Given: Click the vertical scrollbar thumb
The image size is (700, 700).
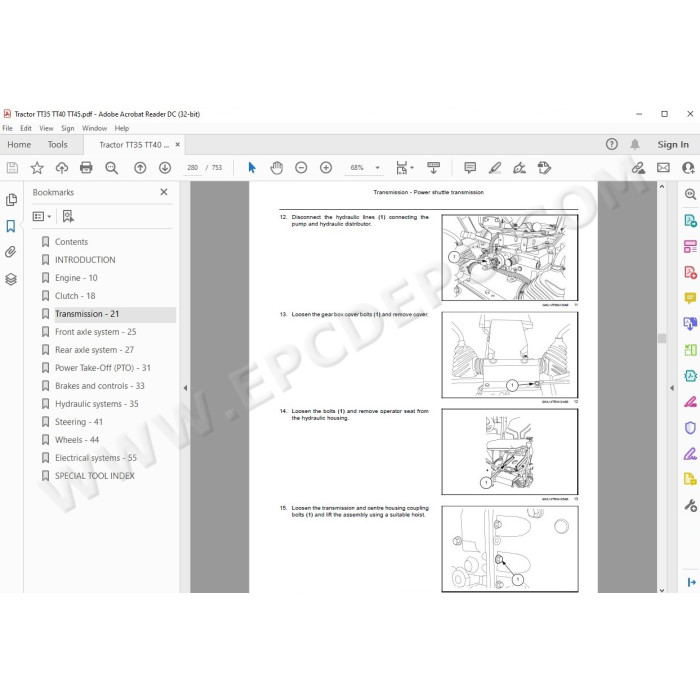Looking at the screenshot, I should tap(662, 338).
